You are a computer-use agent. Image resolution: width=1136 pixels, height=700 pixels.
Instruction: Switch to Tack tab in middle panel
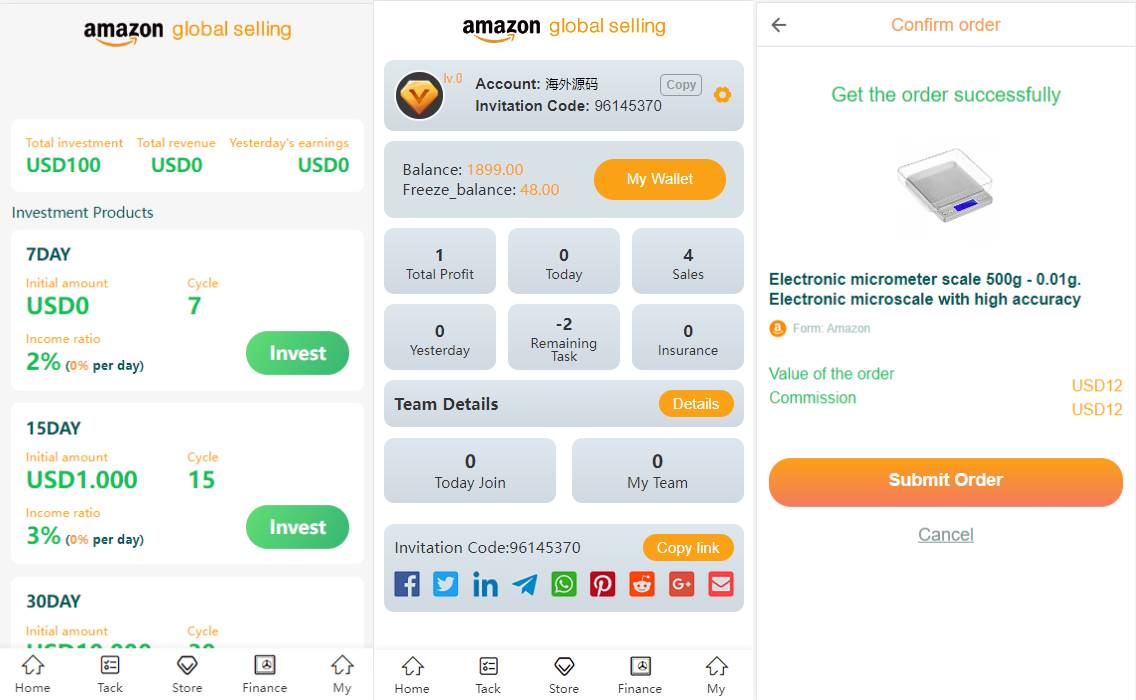click(488, 675)
